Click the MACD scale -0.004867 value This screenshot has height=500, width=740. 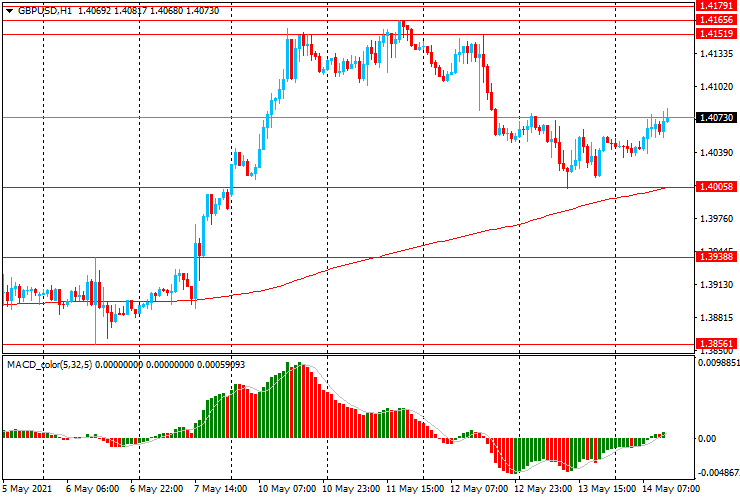click(x=718, y=473)
